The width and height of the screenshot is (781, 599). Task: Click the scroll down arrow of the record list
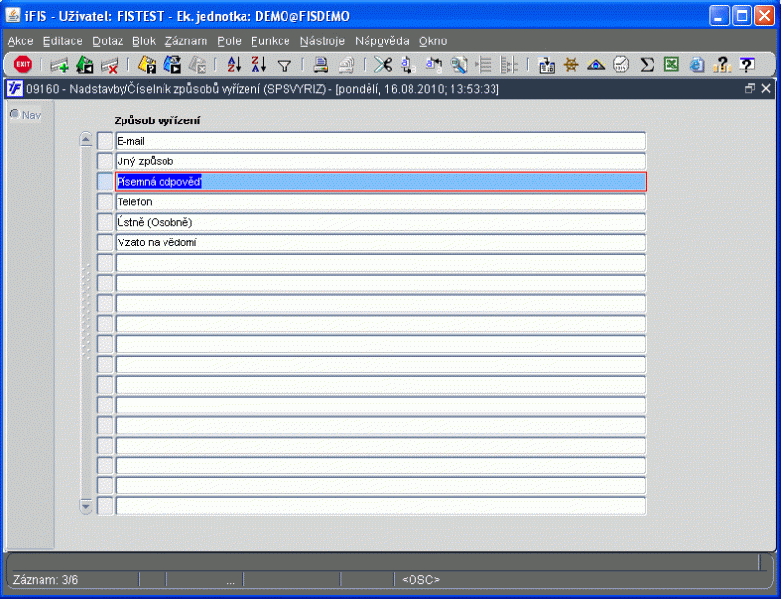86,506
